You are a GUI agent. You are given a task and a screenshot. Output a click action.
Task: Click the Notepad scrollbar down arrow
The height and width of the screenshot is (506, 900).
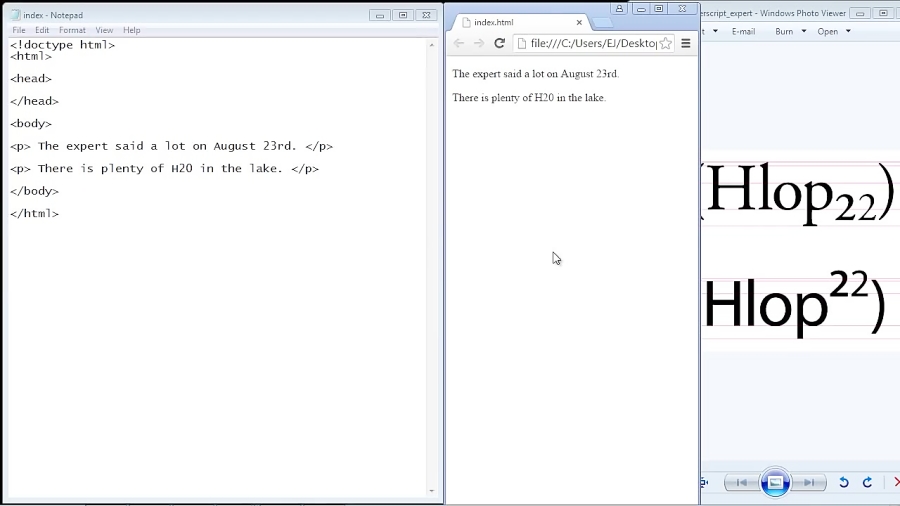point(432,491)
